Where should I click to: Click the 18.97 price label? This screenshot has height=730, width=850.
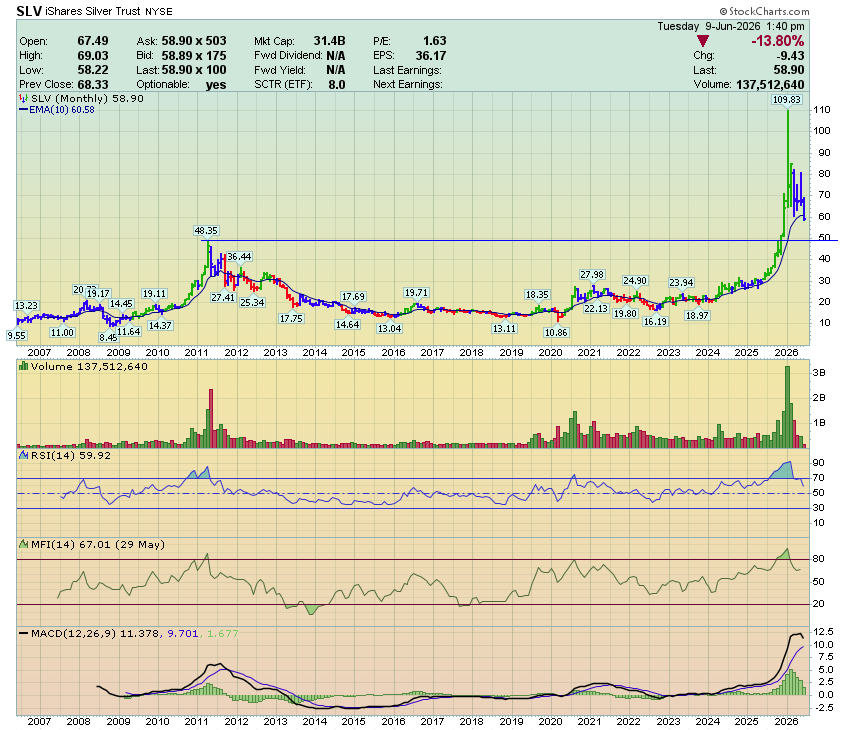(x=697, y=315)
